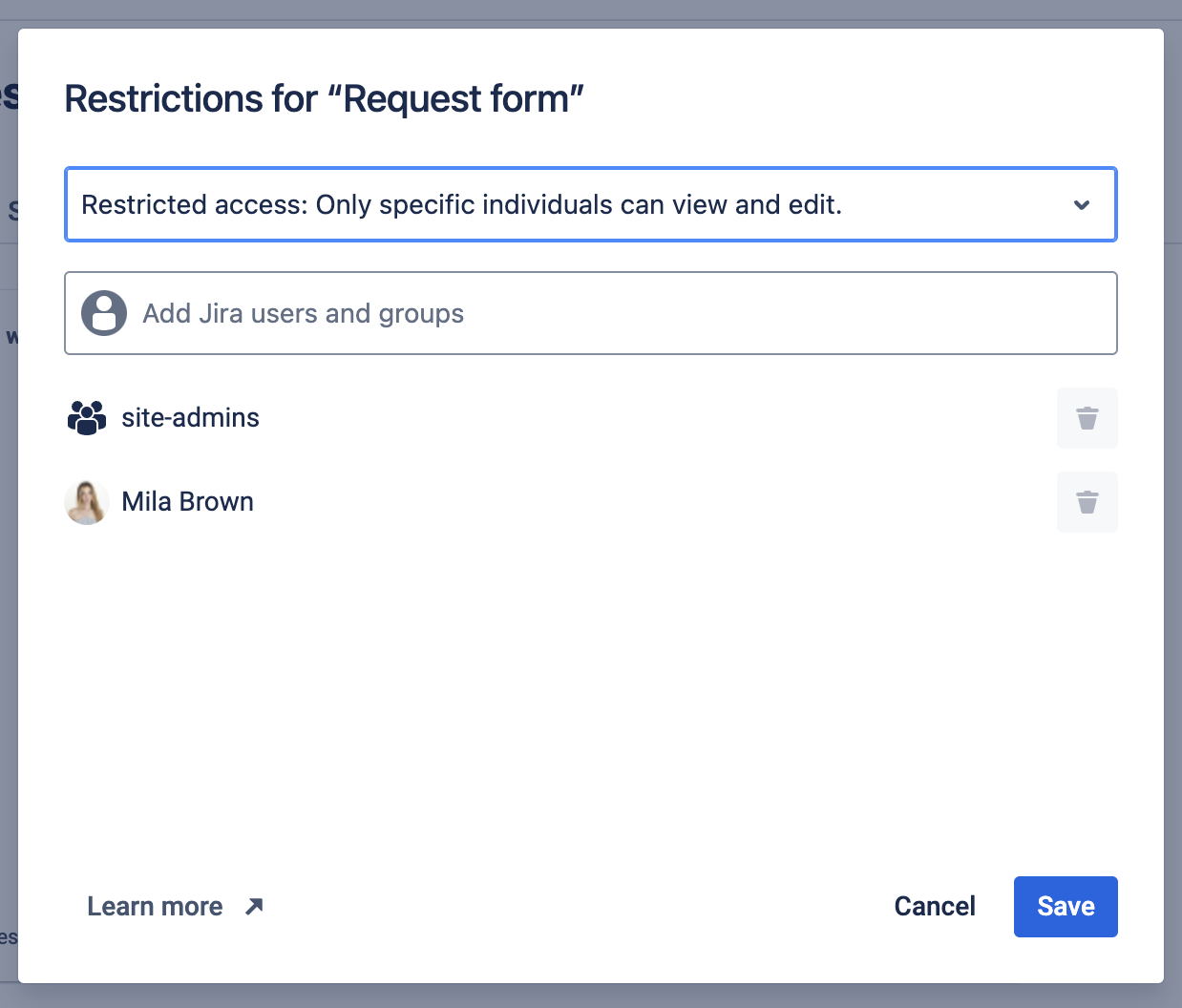The height and width of the screenshot is (1008, 1182).
Task: Cancel the restrictions dialog
Action: click(x=935, y=907)
